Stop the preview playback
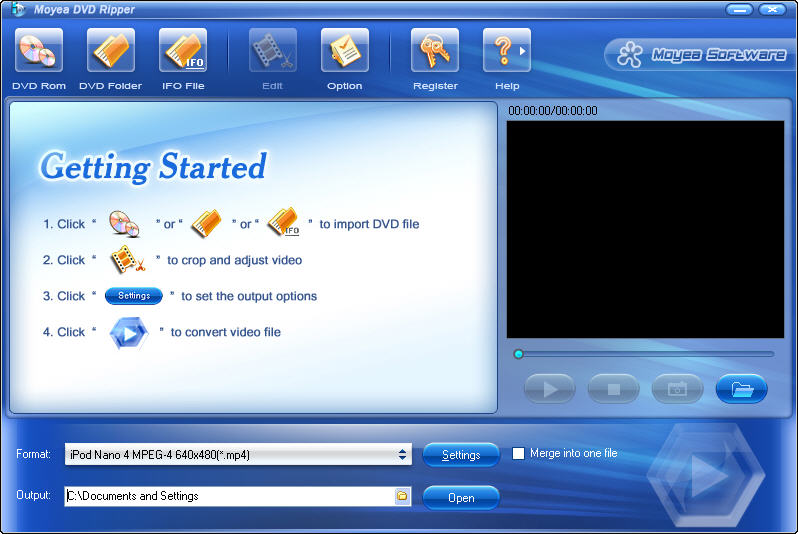This screenshot has width=798, height=534. pyautogui.click(x=613, y=389)
